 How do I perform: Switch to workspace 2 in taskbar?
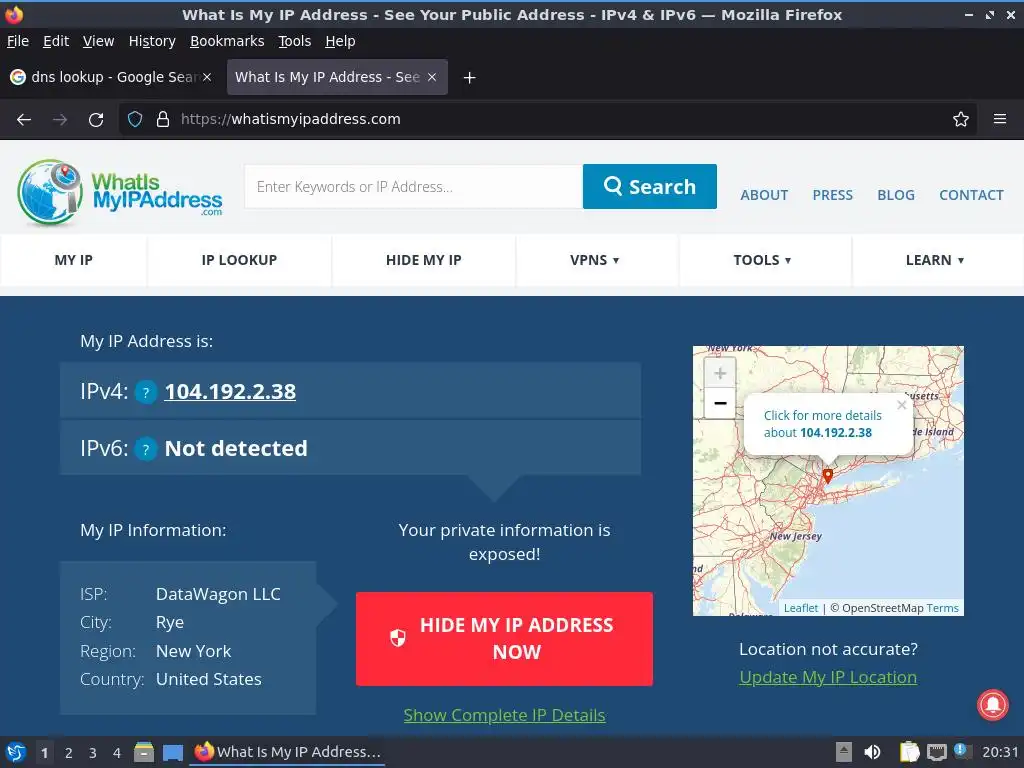(69, 753)
